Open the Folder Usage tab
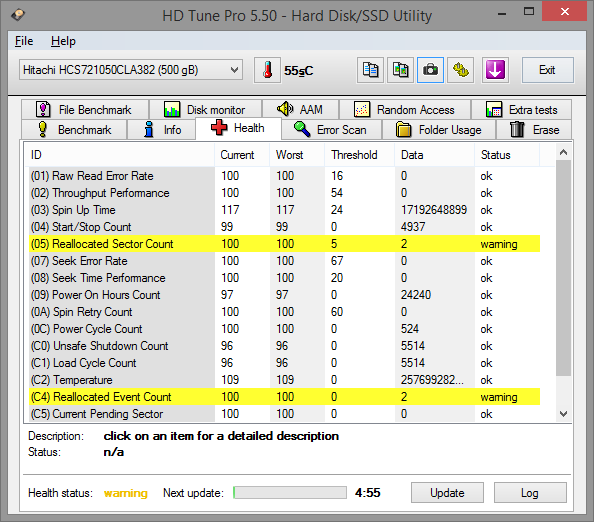 pyautogui.click(x=439, y=130)
